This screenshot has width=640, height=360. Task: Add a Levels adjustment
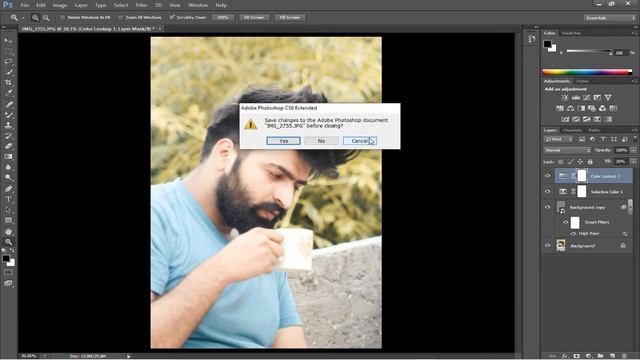576,98
